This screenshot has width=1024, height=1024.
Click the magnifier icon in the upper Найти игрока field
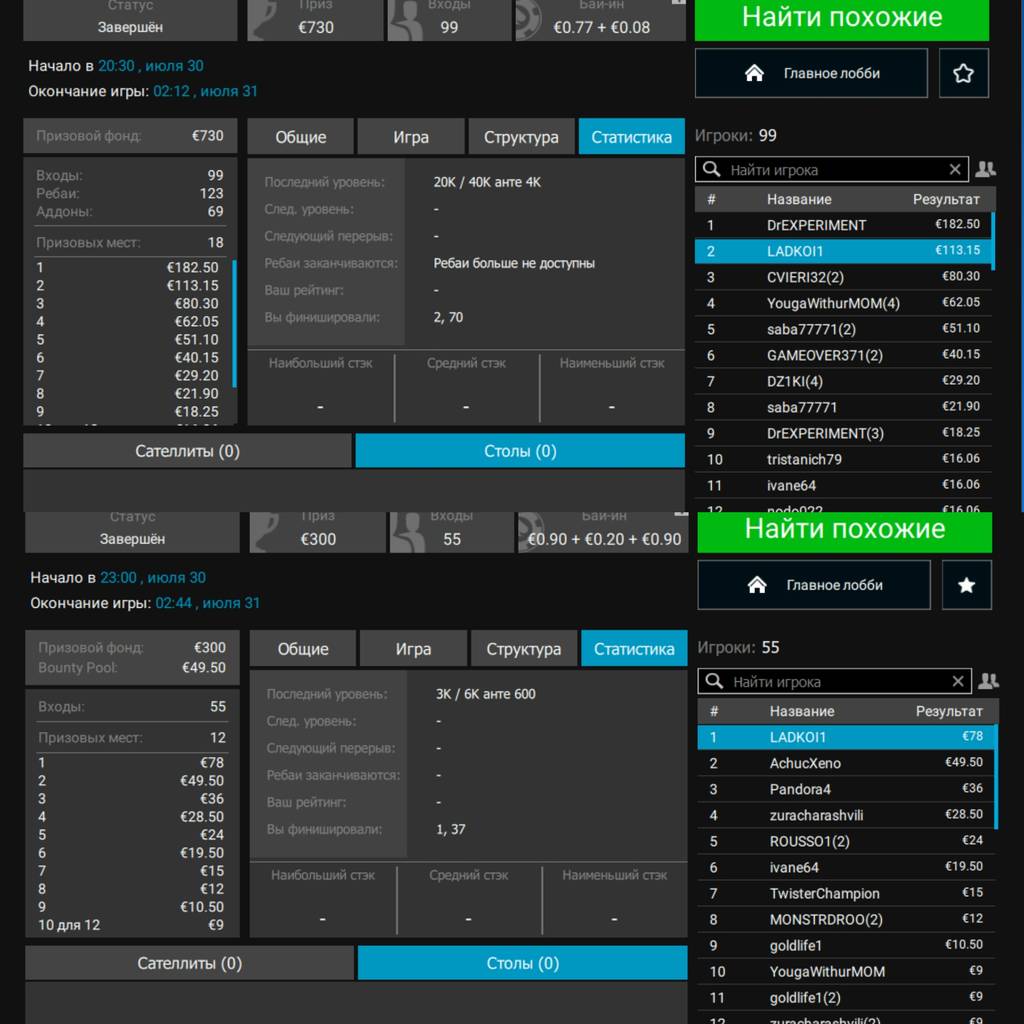(711, 170)
